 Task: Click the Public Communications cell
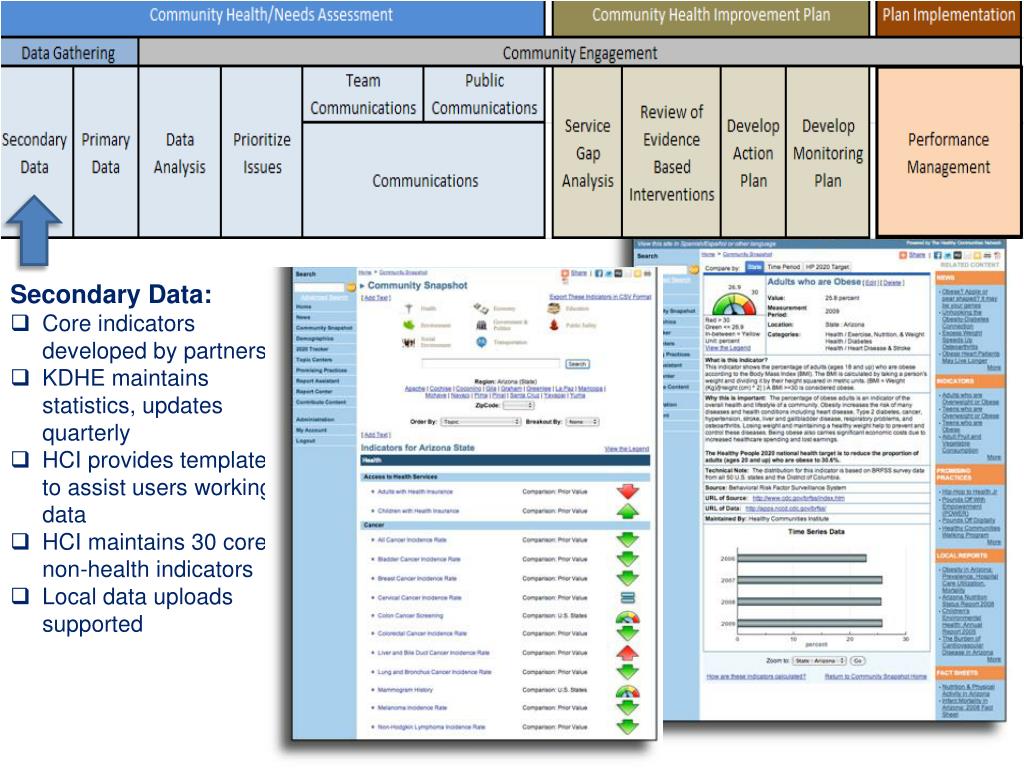[x=484, y=94]
